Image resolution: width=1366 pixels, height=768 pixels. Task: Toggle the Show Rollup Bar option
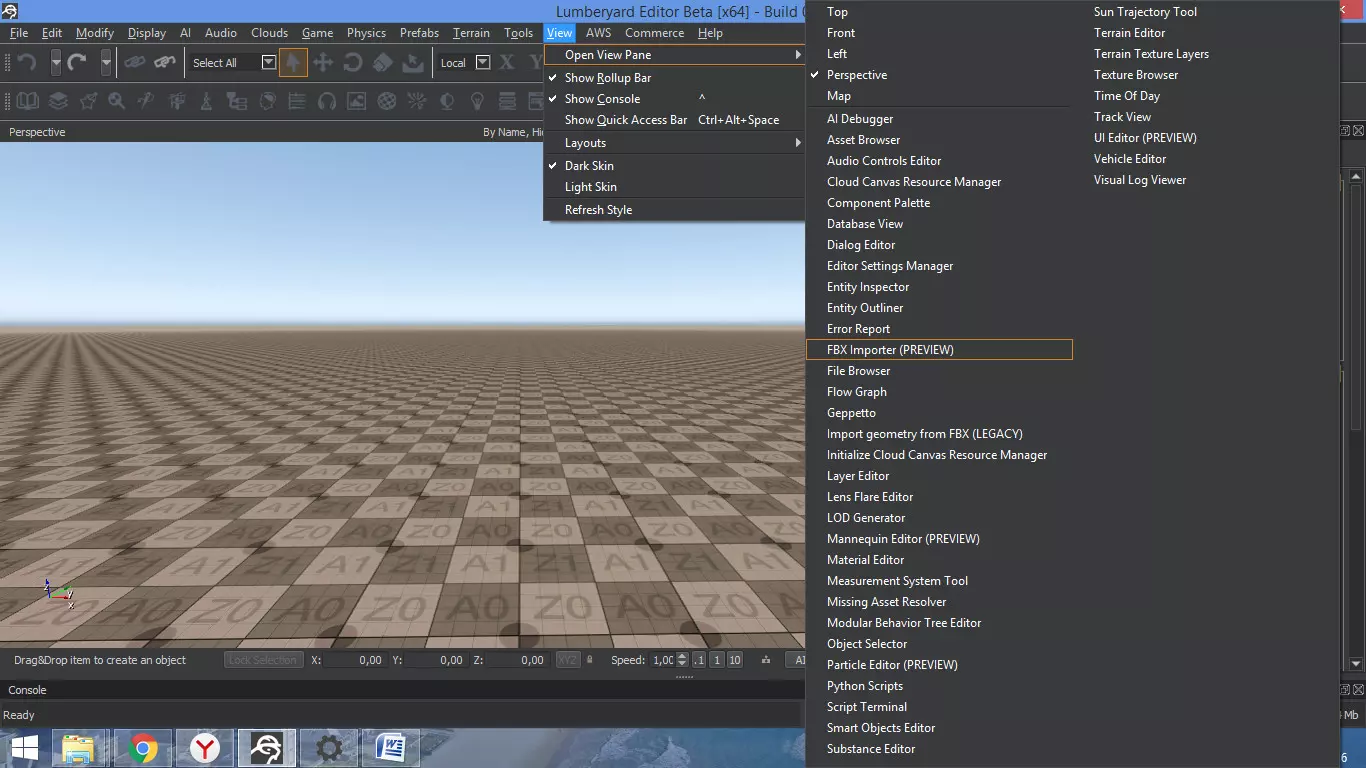pos(608,77)
